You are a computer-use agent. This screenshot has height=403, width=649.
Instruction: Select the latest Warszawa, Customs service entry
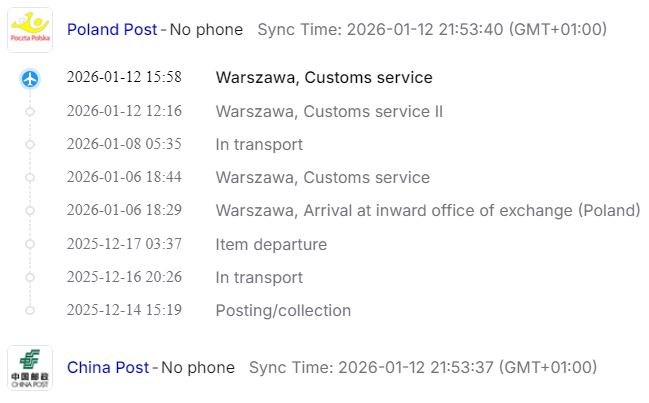click(x=323, y=78)
